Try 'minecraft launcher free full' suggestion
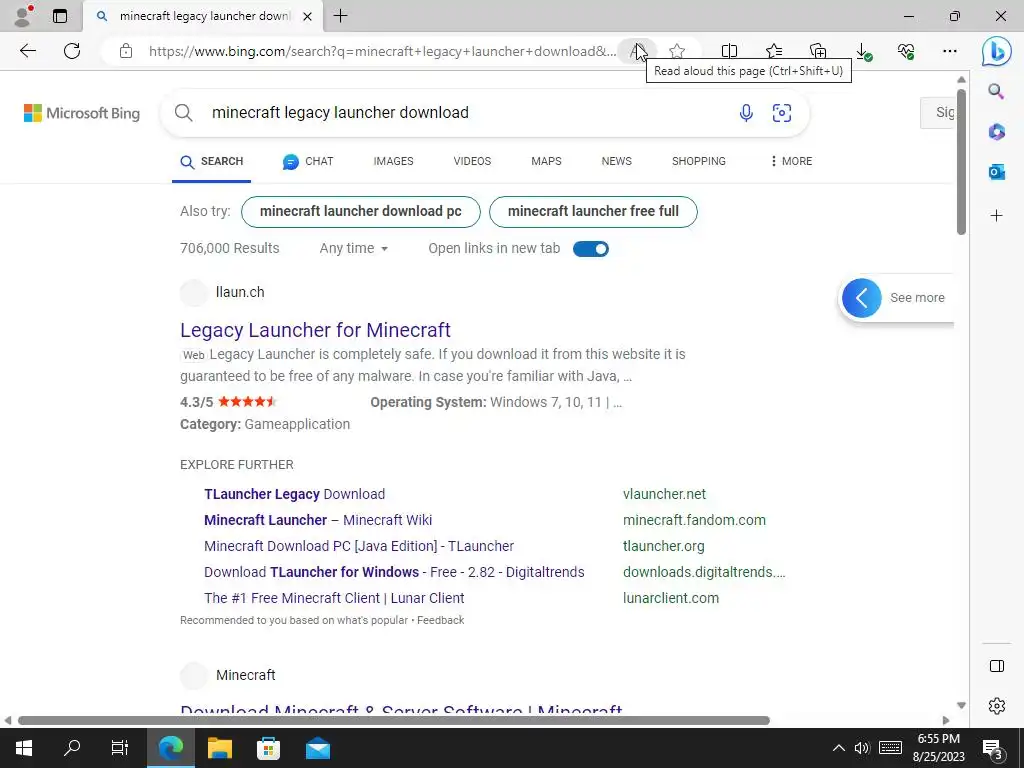Viewport: 1024px width, 768px height. [x=593, y=212]
